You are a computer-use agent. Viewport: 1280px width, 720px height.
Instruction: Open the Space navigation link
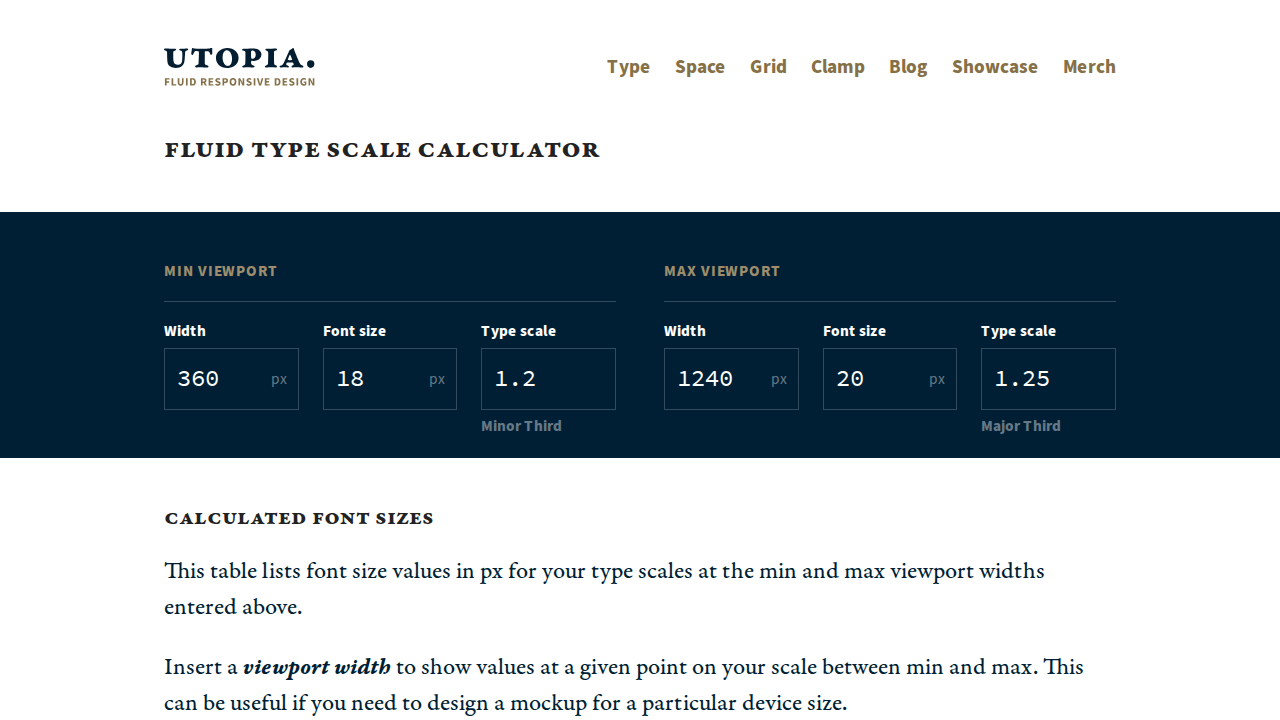tap(700, 67)
